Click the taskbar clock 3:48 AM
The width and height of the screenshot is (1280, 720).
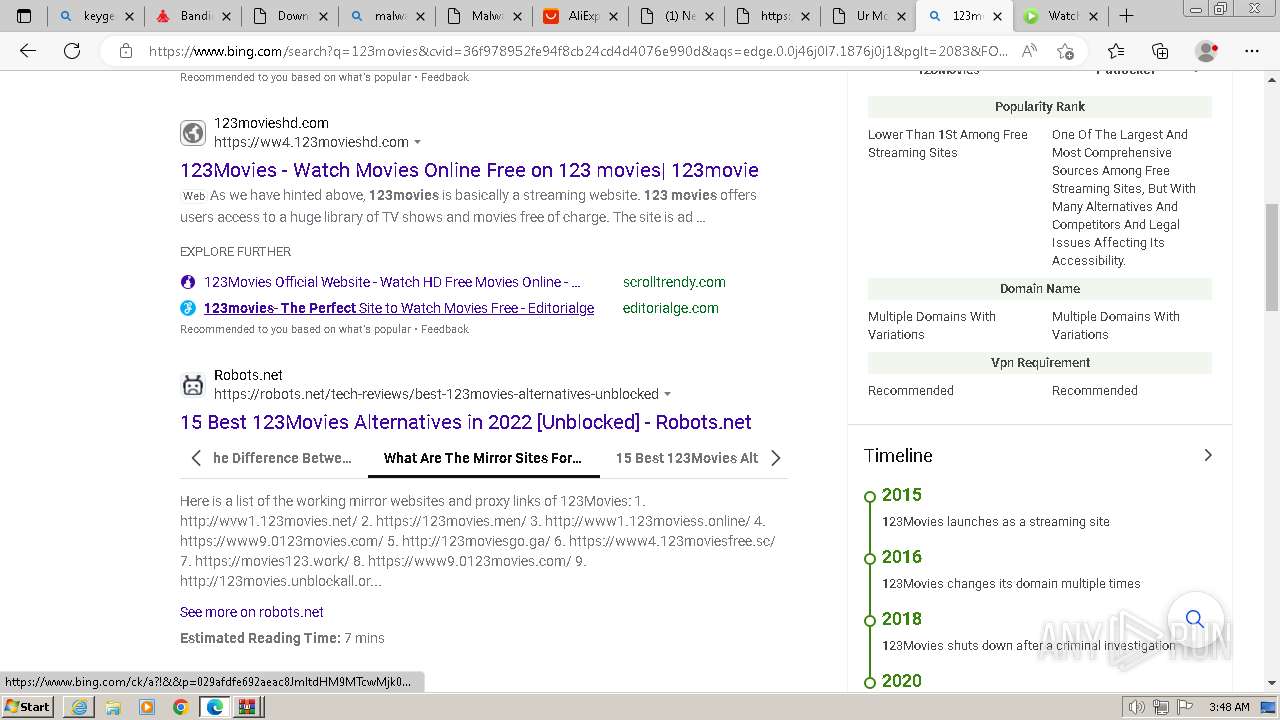click(1228, 707)
